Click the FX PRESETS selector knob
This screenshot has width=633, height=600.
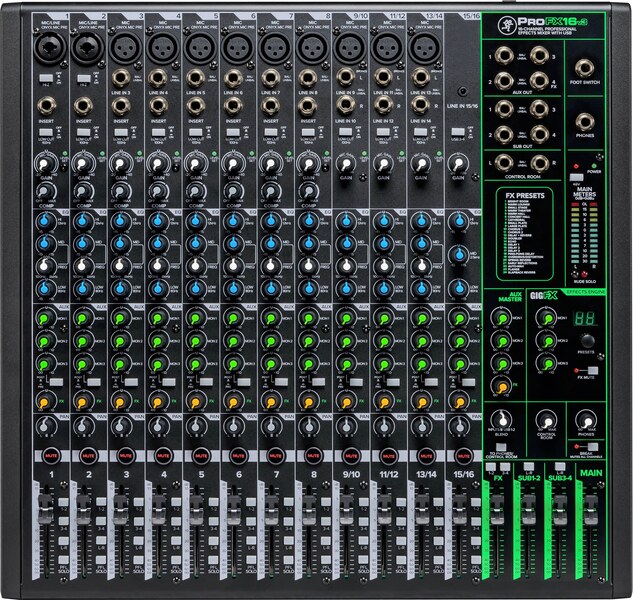[x=587, y=340]
